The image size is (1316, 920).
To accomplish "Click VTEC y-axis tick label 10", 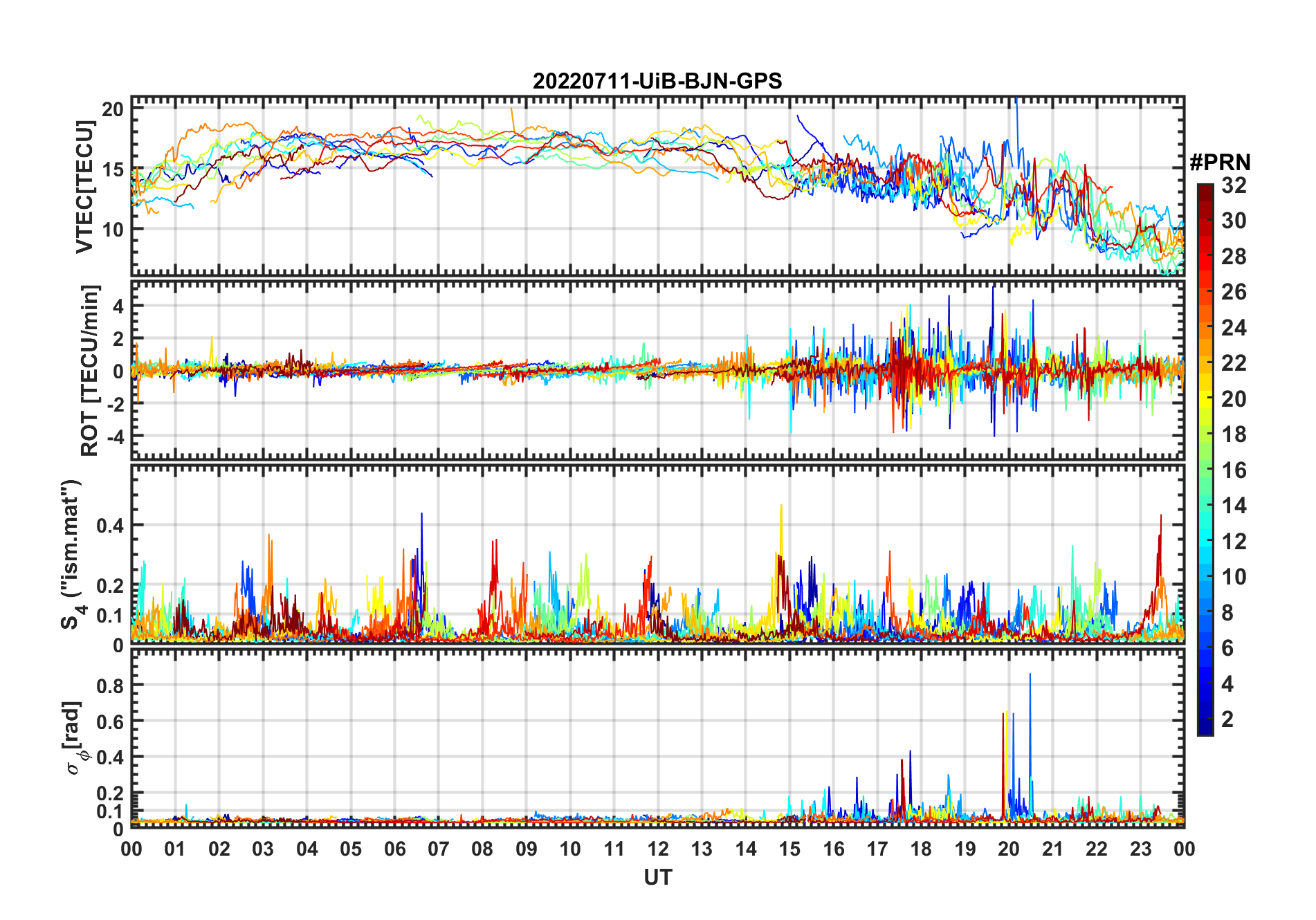I will (113, 229).
